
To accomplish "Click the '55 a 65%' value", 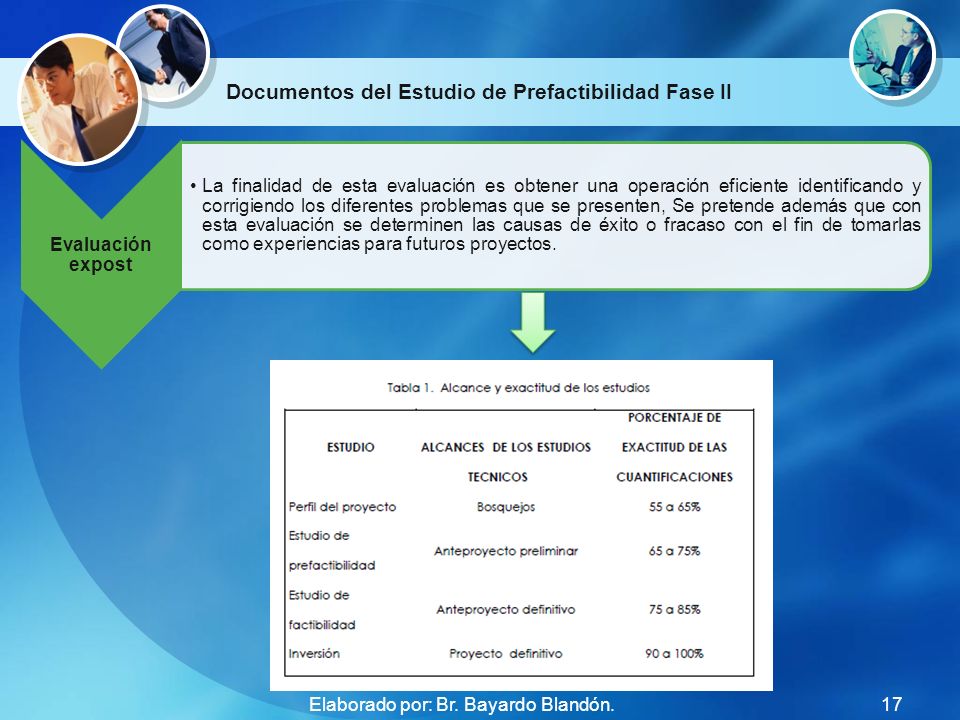I will click(674, 507).
